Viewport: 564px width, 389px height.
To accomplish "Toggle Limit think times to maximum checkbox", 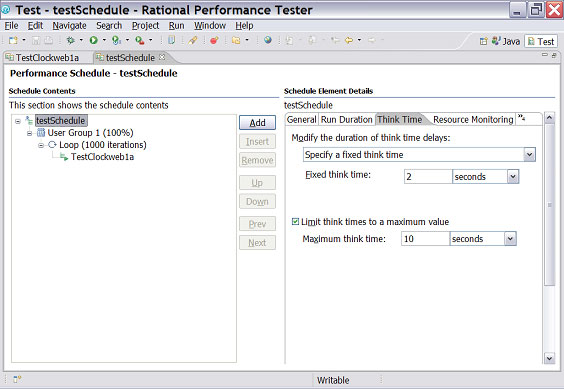I will (x=295, y=222).
